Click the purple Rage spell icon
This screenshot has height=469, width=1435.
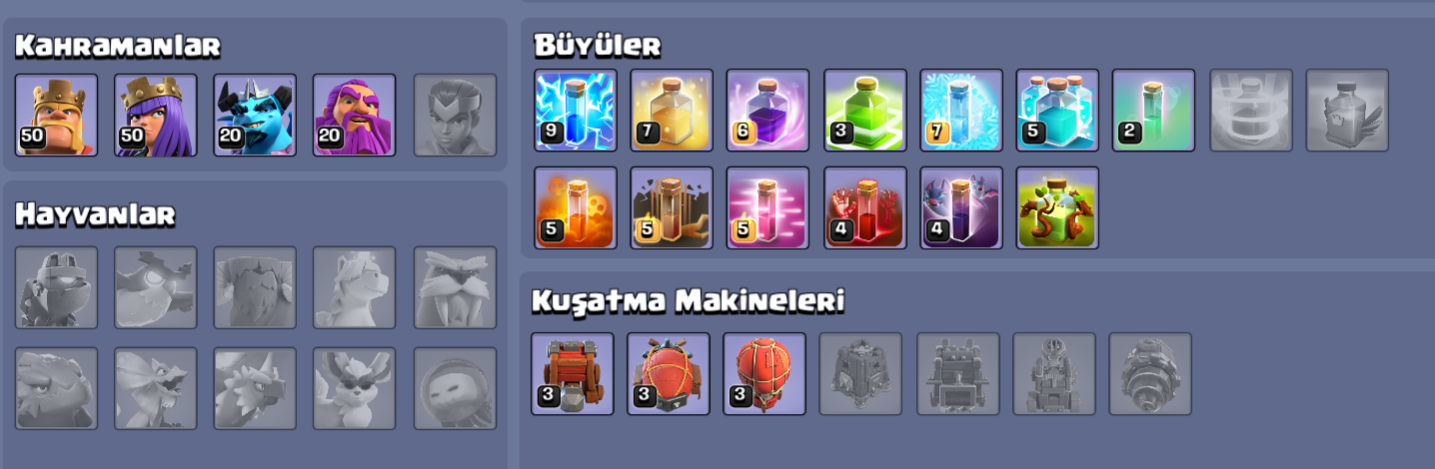[768, 110]
